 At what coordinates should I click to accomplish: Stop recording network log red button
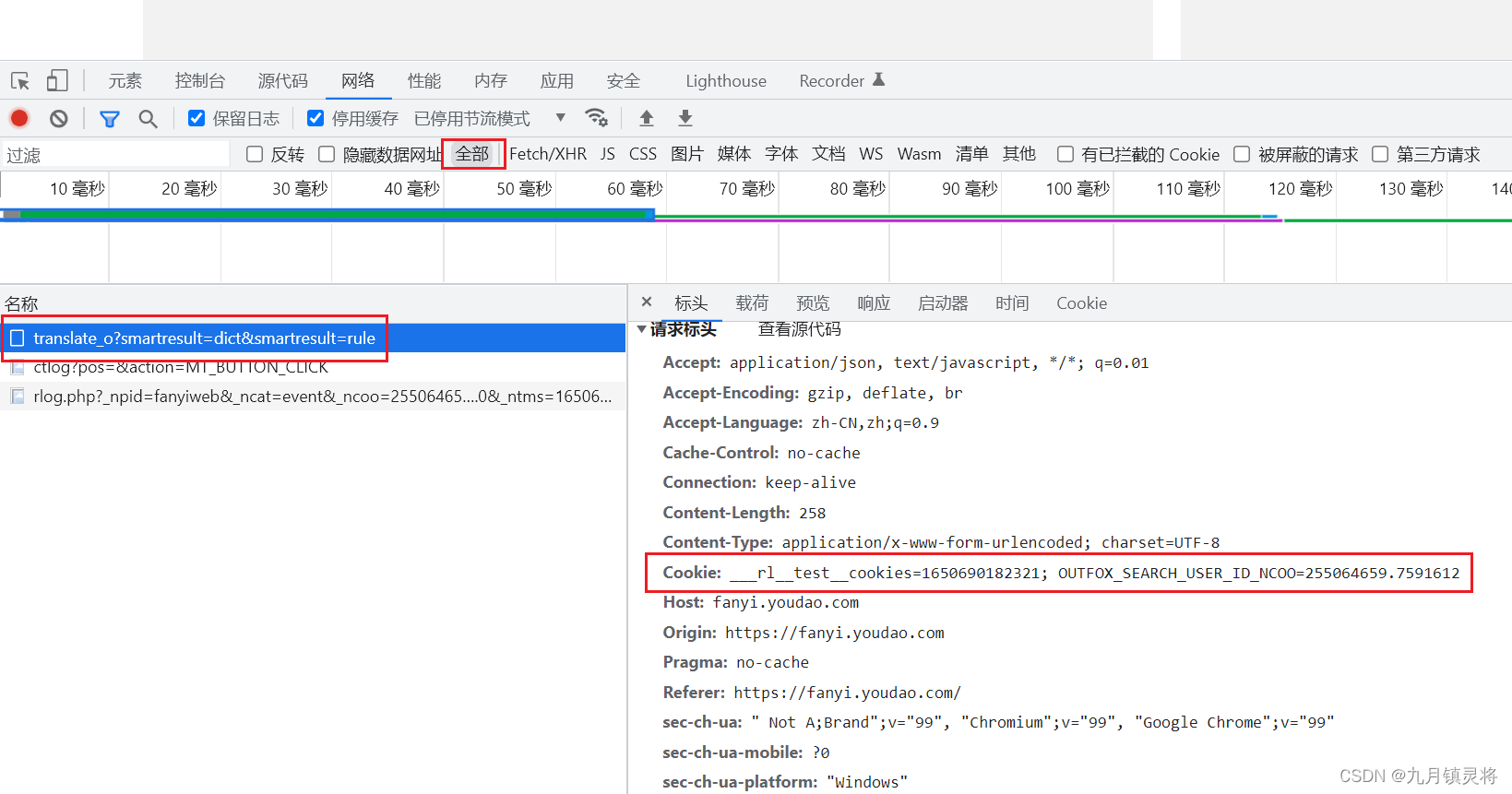coord(19,118)
